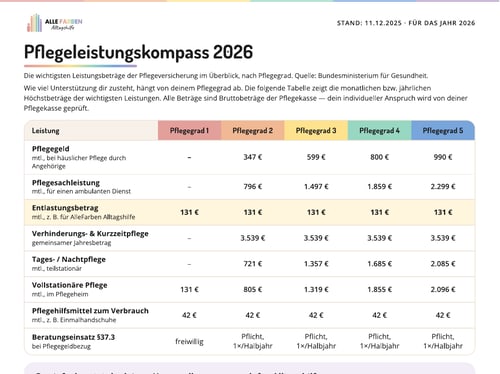500x374 pixels.
Task: Click the 1.859 € Pflegesachleistung value
Action: click(x=379, y=187)
